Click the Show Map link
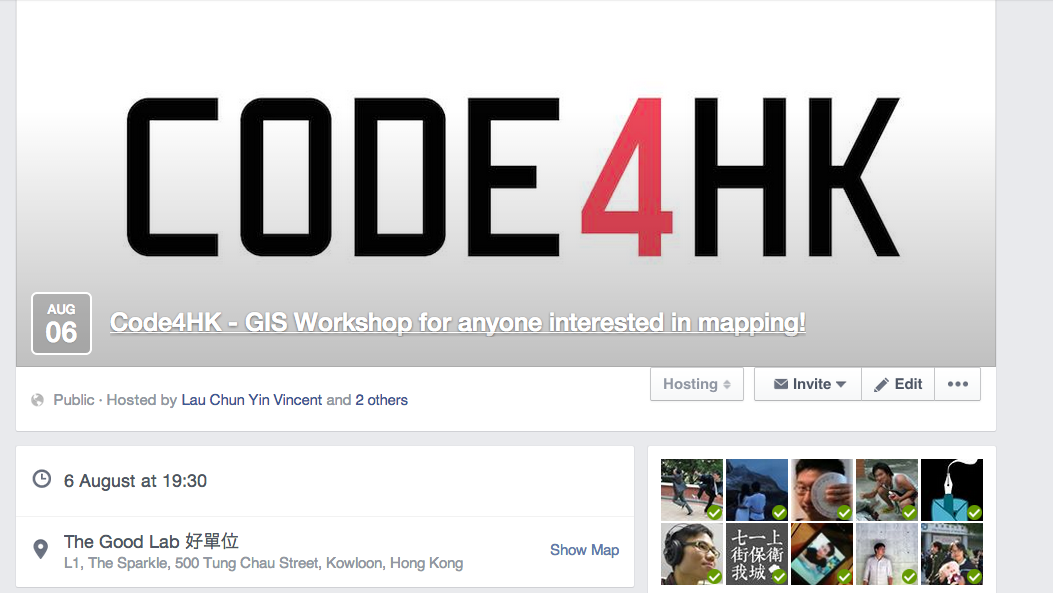This screenshot has width=1053, height=593. (x=584, y=550)
